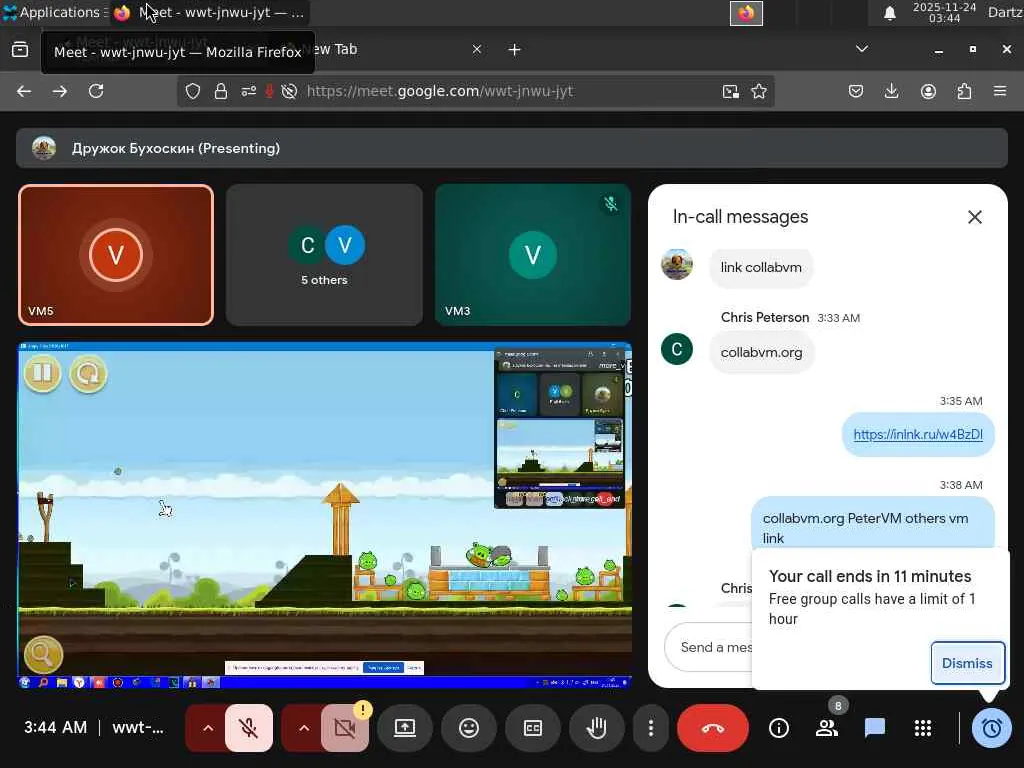Select the VM5 participant tile
This screenshot has width=1024, height=768.
pos(116,255)
